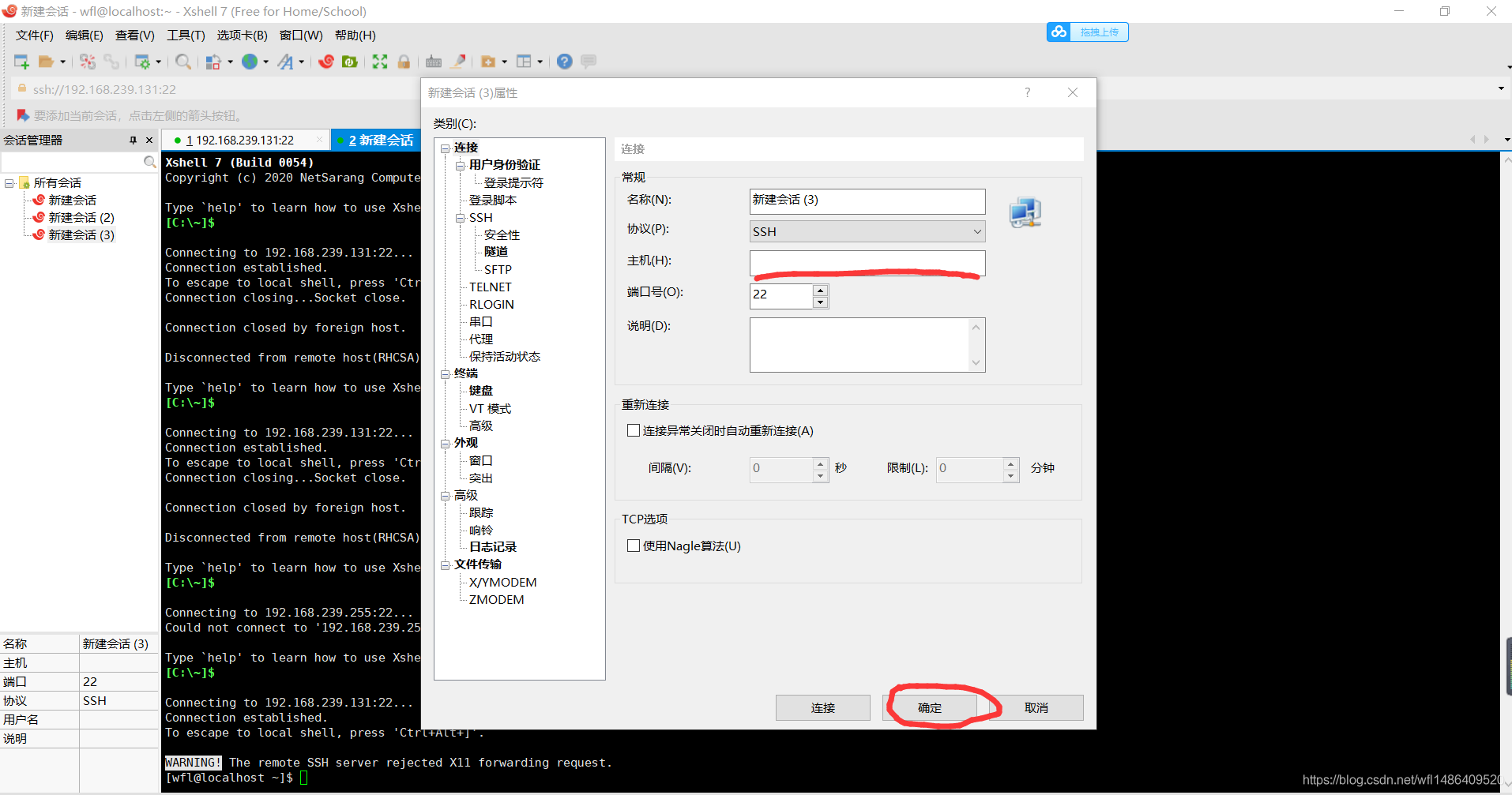Screen dimensions: 1512x795
Task: Enable auto-reconnect on abnormal close checkbox
Action: tap(634, 430)
